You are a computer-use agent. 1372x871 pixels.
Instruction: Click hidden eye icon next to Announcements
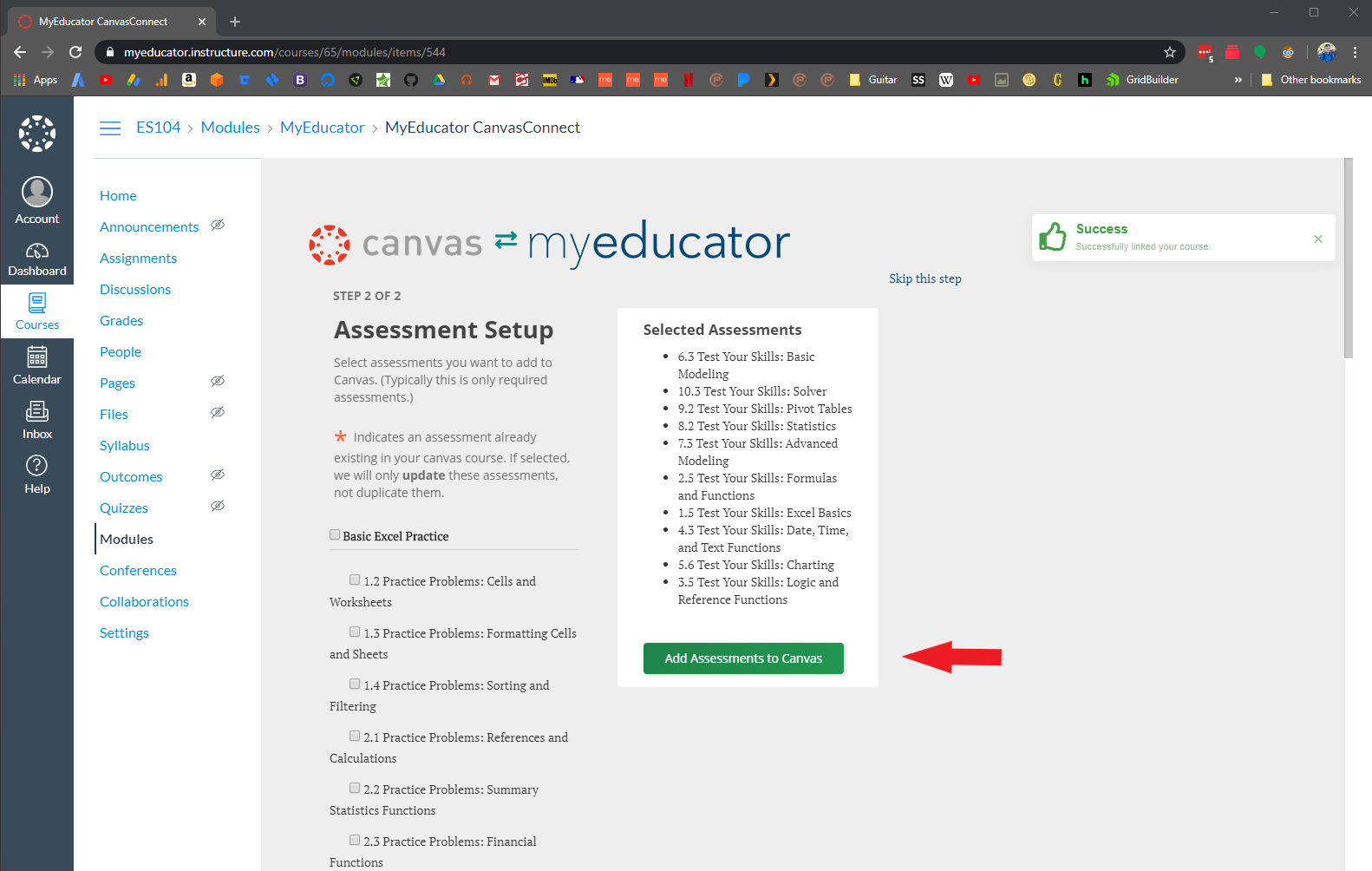tap(218, 226)
